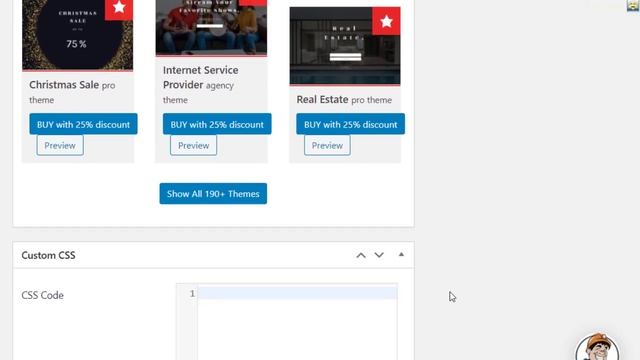Move Custom CSS panel up
The height and width of the screenshot is (360, 640).
click(361, 256)
